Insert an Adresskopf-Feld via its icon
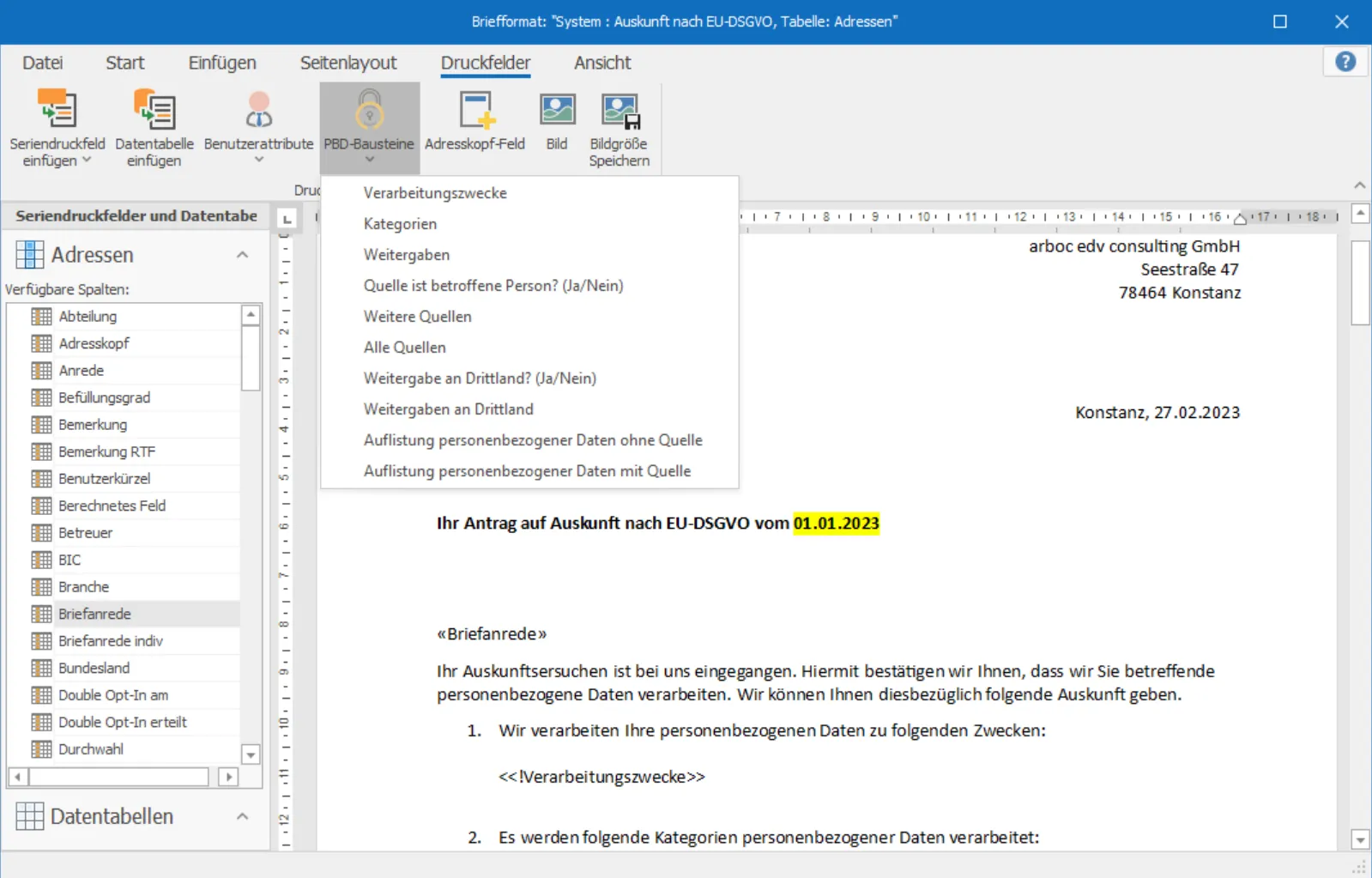 475,109
